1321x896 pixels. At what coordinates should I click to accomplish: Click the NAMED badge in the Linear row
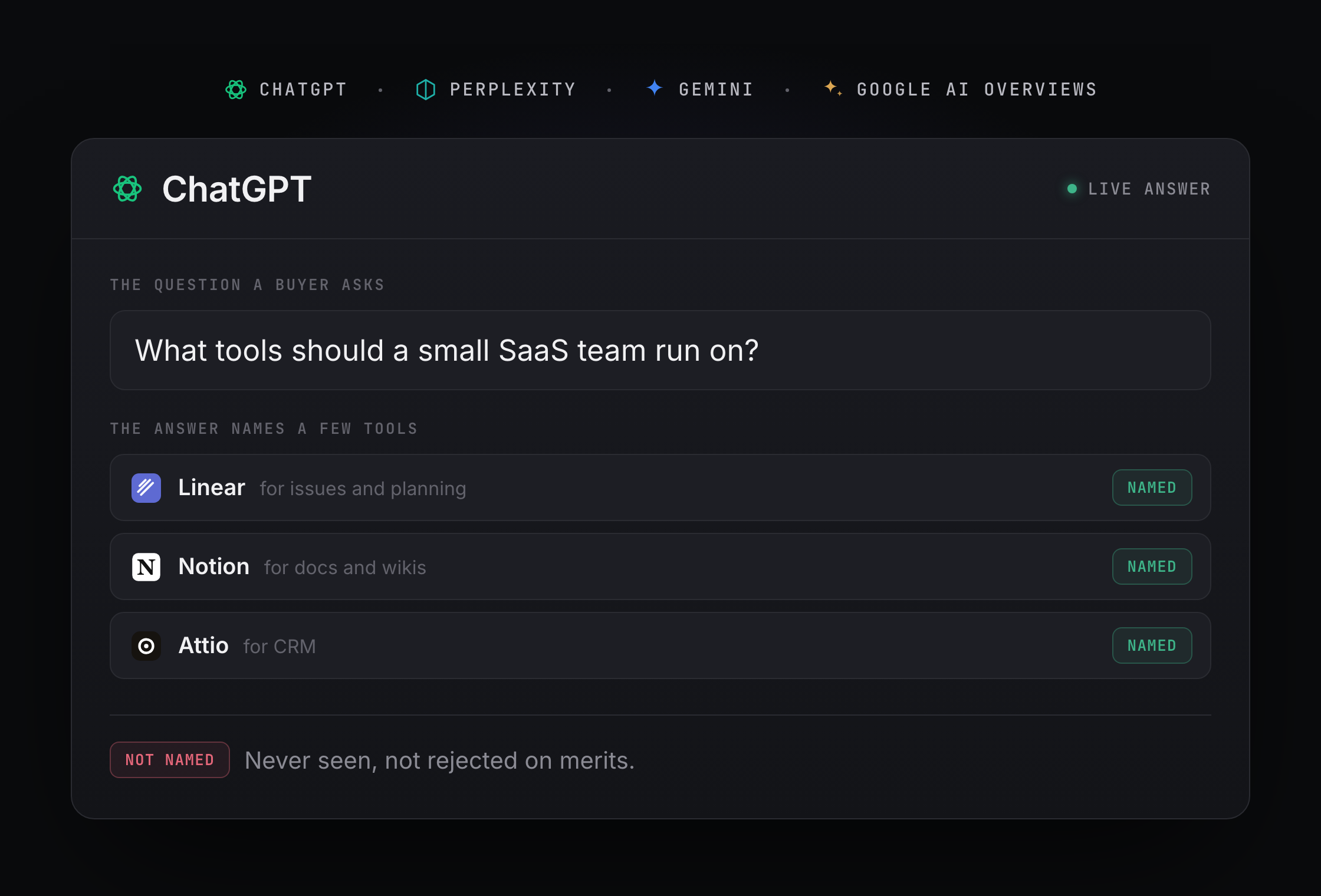[1152, 487]
